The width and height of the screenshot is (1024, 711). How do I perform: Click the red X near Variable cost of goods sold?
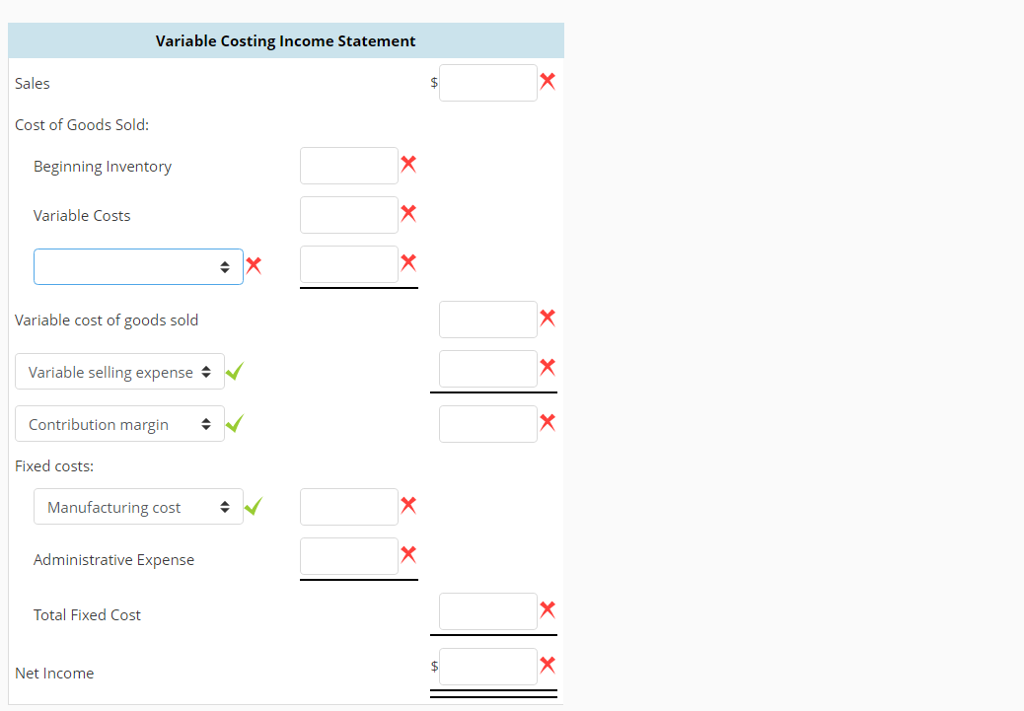click(x=547, y=317)
